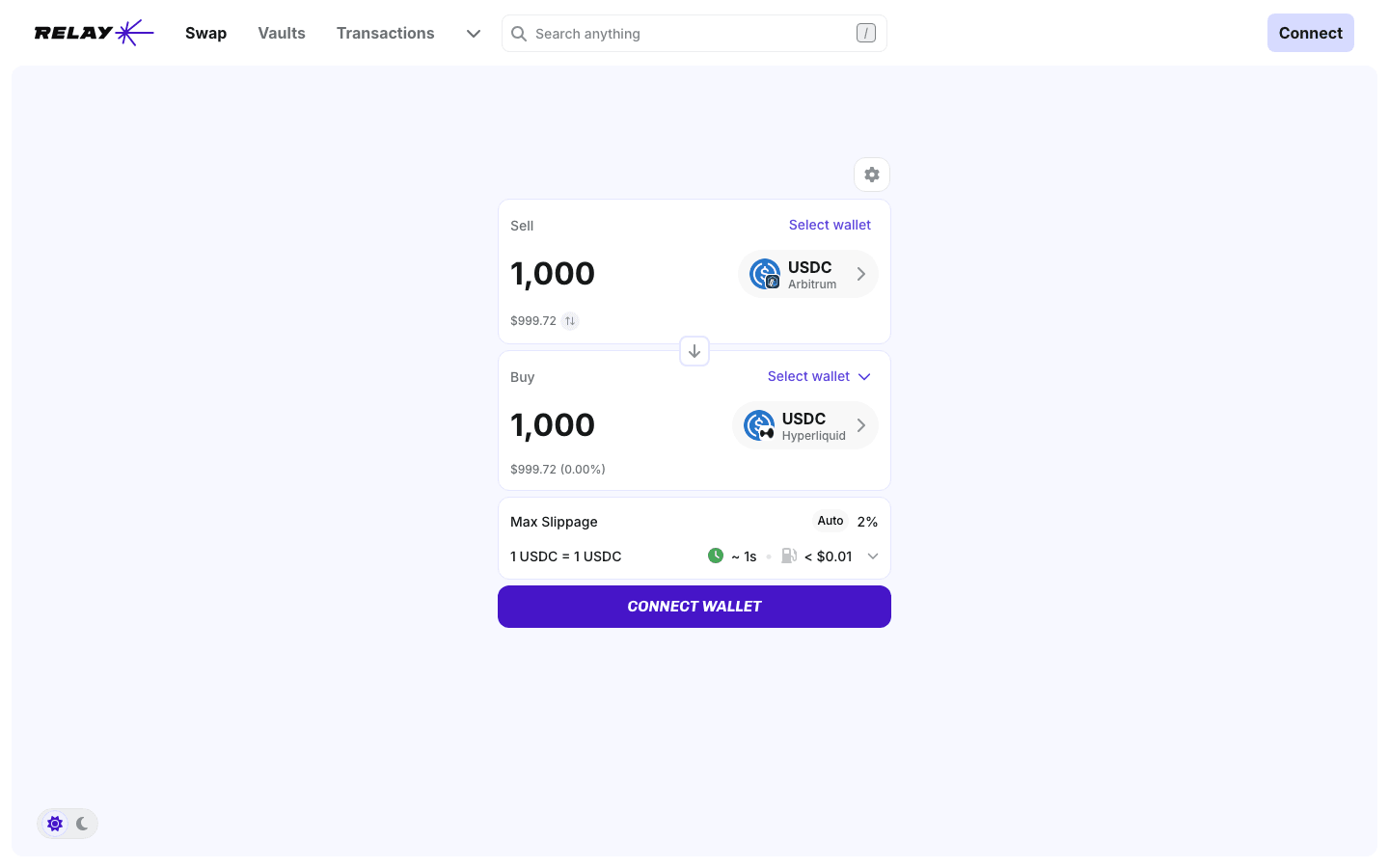Viewport: 1389px width, 868px height.
Task: Click the CONNECT WALLET button
Action: 694,607
